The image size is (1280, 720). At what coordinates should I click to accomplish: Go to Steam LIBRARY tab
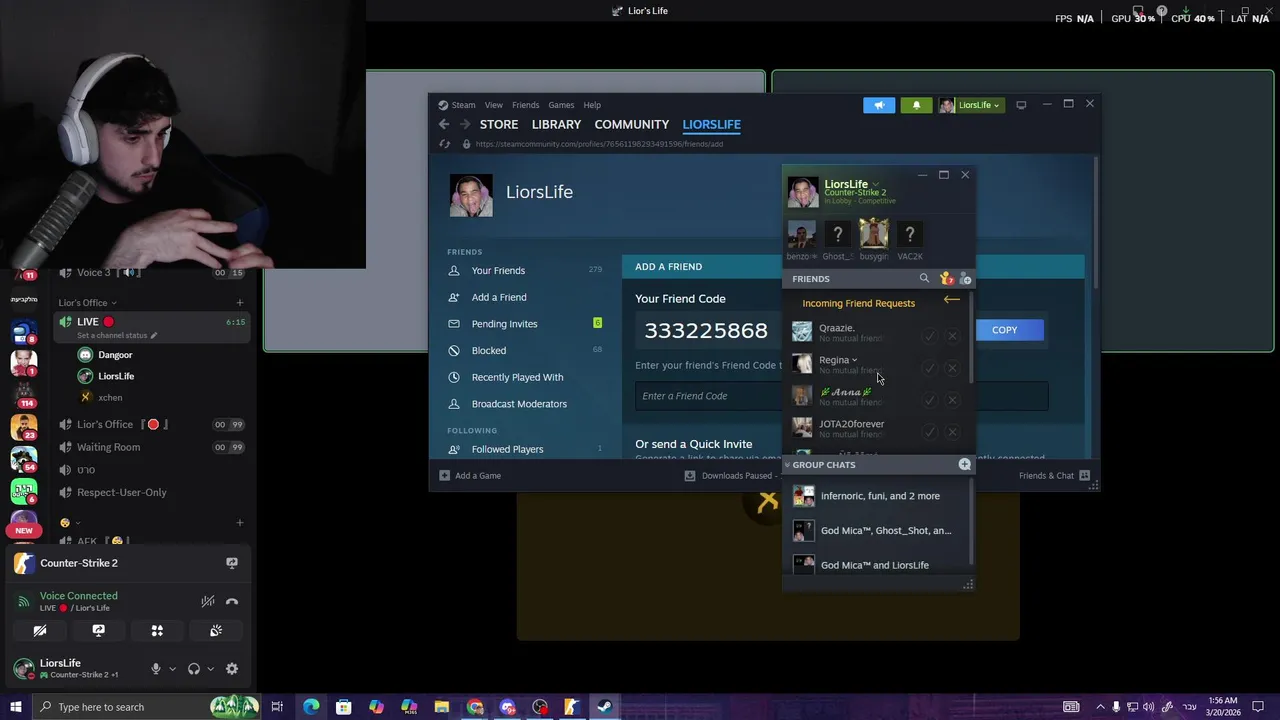[x=556, y=124]
